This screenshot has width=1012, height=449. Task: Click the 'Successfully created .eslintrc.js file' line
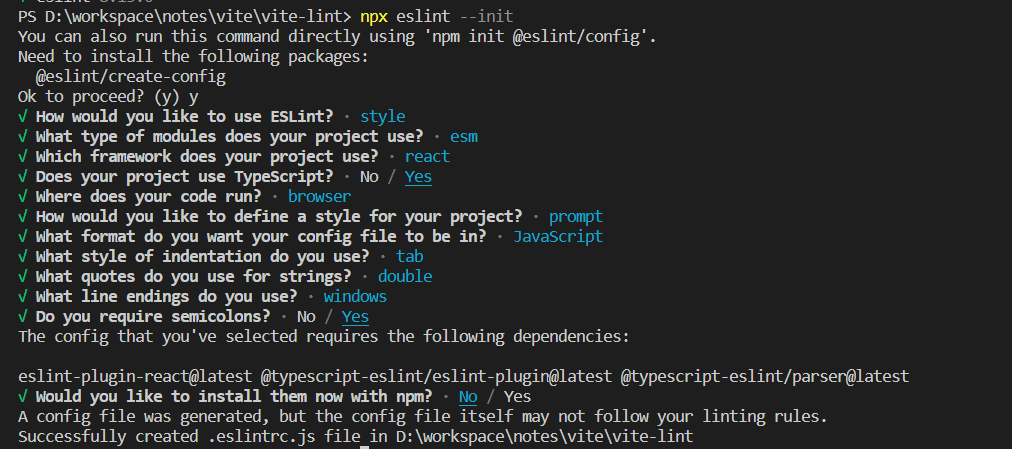[356, 437]
